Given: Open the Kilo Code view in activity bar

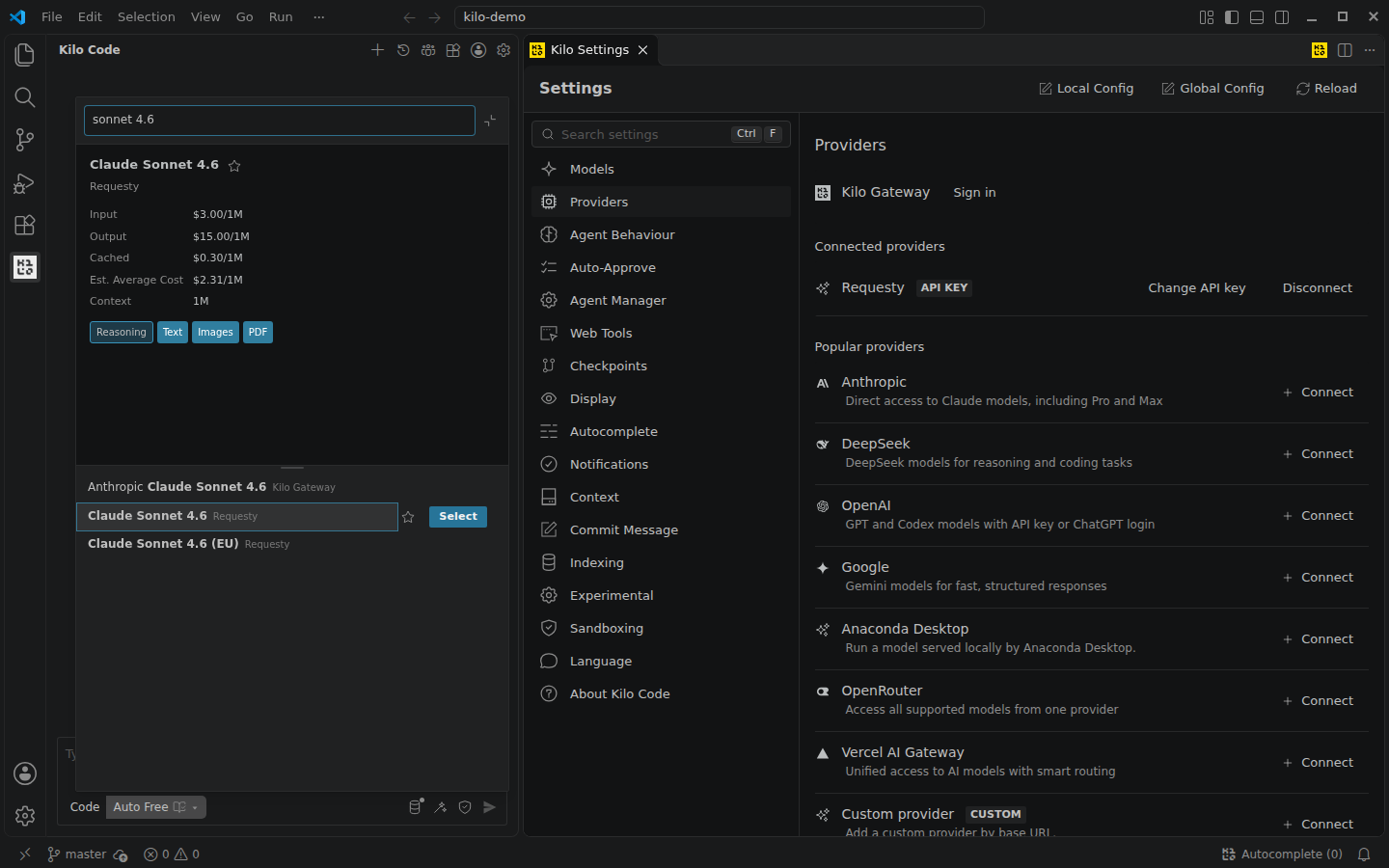Looking at the screenshot, I should (x=25, y=267).
